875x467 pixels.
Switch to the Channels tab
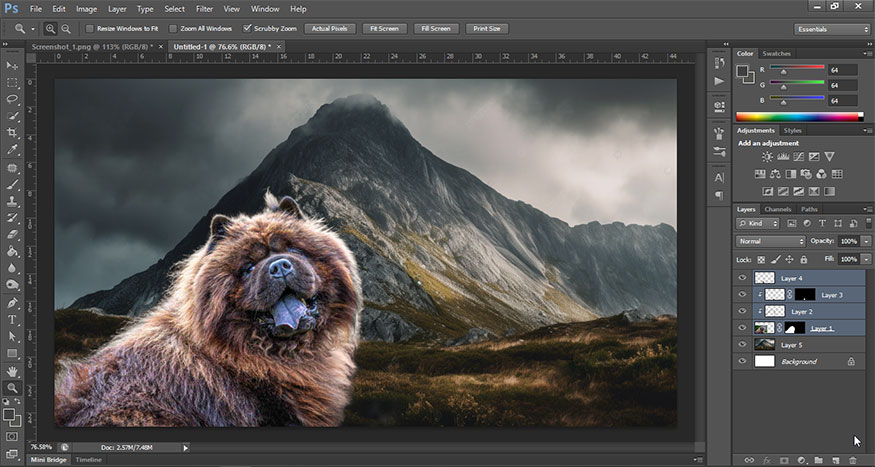pos(778,209)
